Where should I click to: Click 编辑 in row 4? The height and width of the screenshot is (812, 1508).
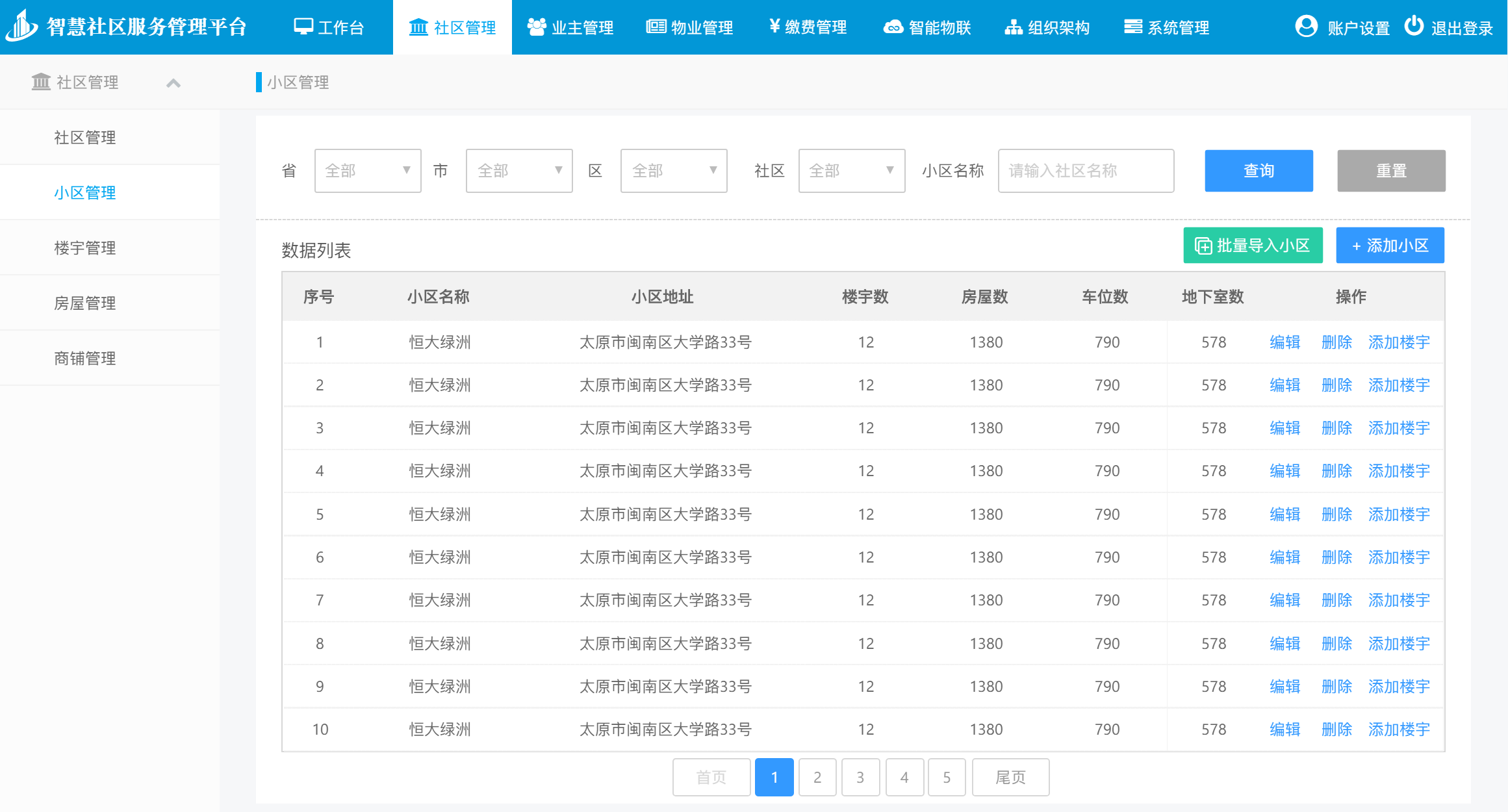coord(1284,471)
